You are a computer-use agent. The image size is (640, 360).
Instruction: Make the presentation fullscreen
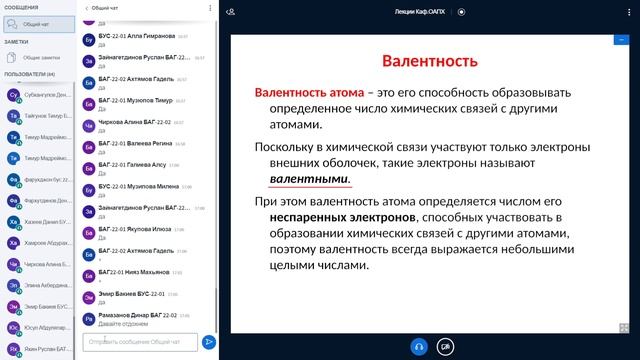click(624, 328)
